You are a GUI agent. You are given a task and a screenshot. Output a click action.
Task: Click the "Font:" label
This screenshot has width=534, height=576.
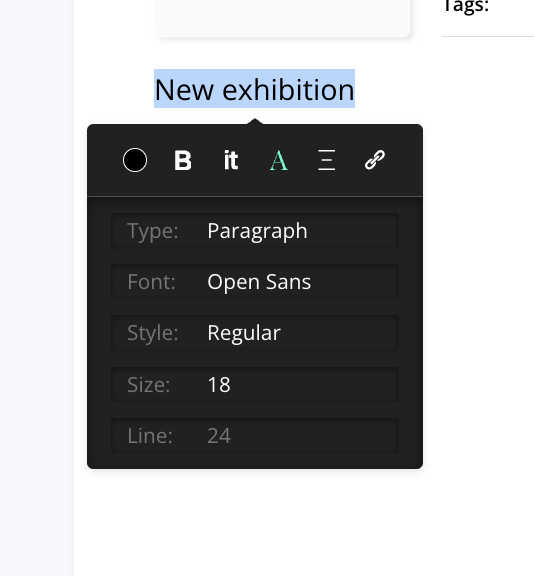[151, 282]
